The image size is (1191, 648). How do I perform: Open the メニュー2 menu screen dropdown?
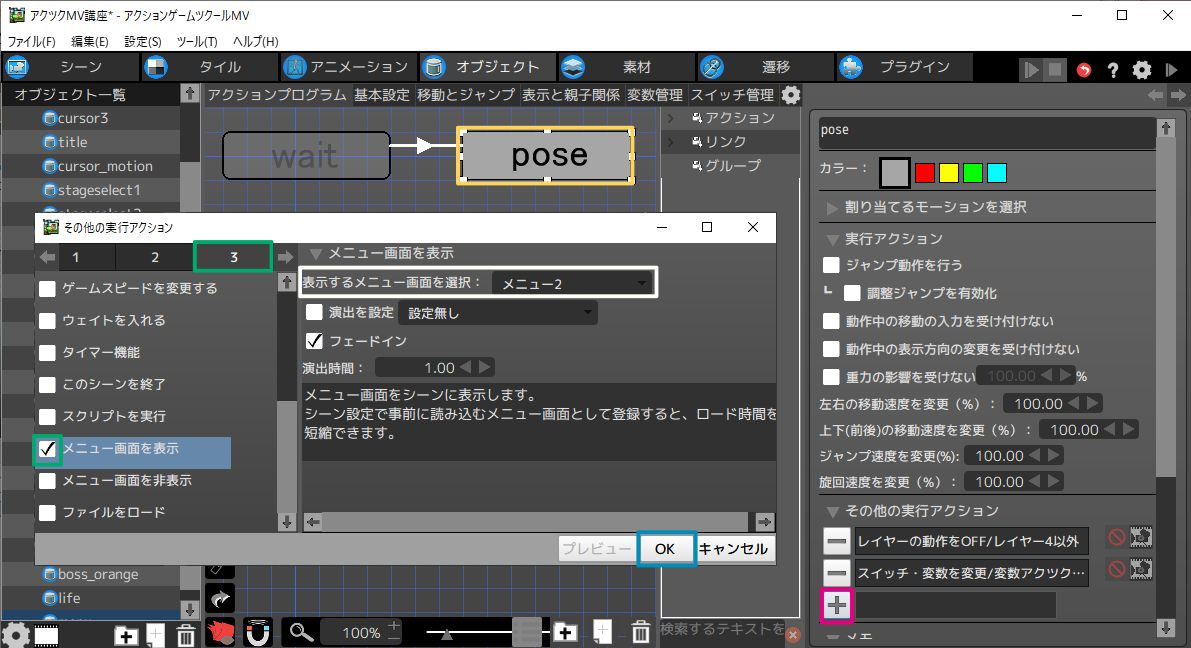pos(574,284)
